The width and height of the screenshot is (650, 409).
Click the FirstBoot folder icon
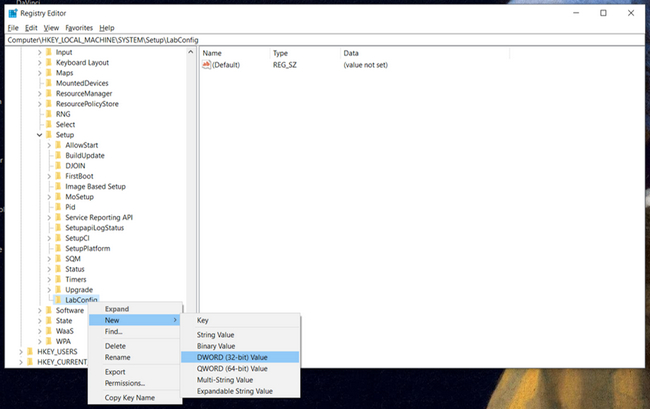coord(58,176)
